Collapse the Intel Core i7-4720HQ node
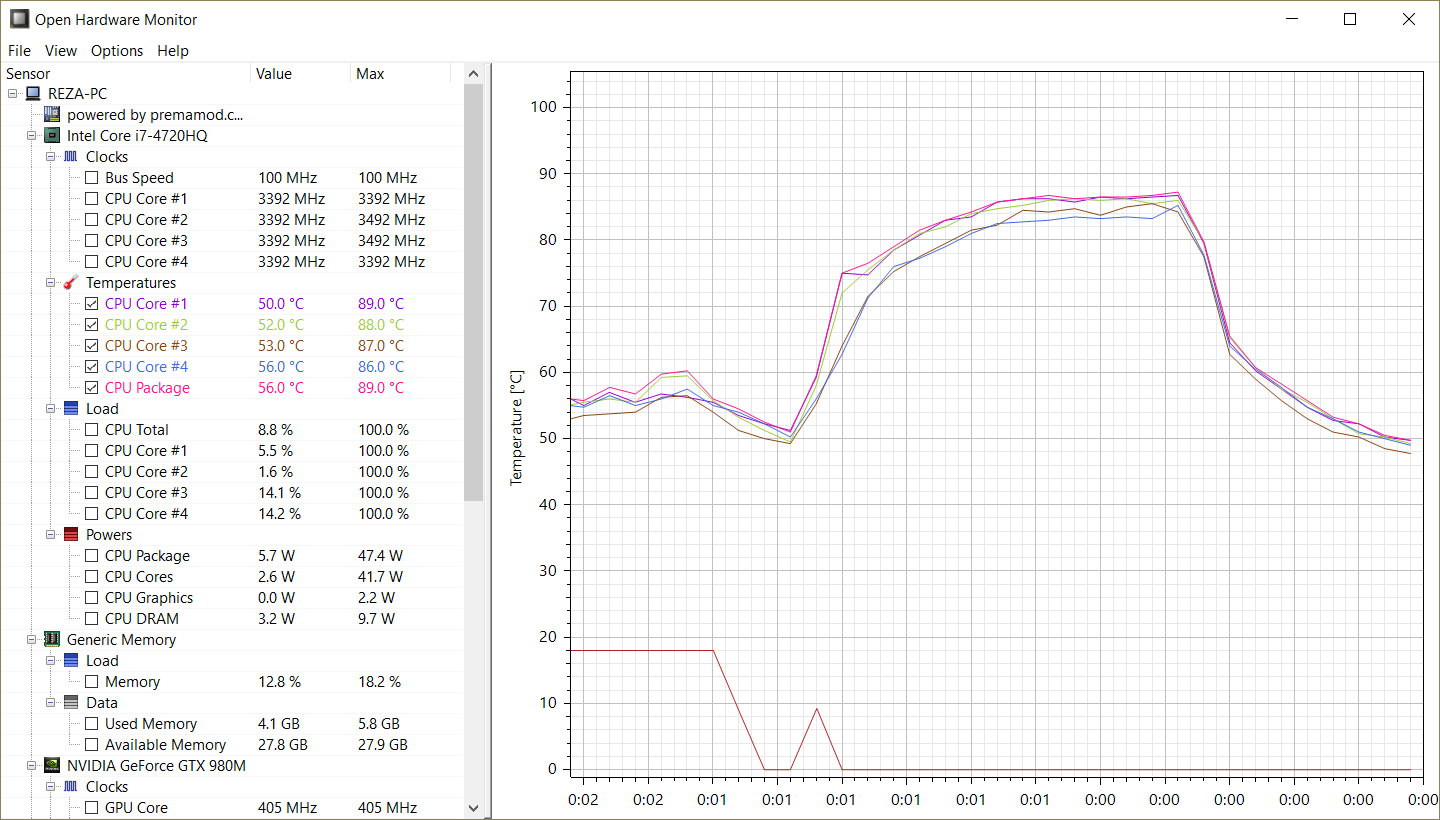Image resolution: width=1440 pixels, height=820 pixels. [x=32, y=135]
